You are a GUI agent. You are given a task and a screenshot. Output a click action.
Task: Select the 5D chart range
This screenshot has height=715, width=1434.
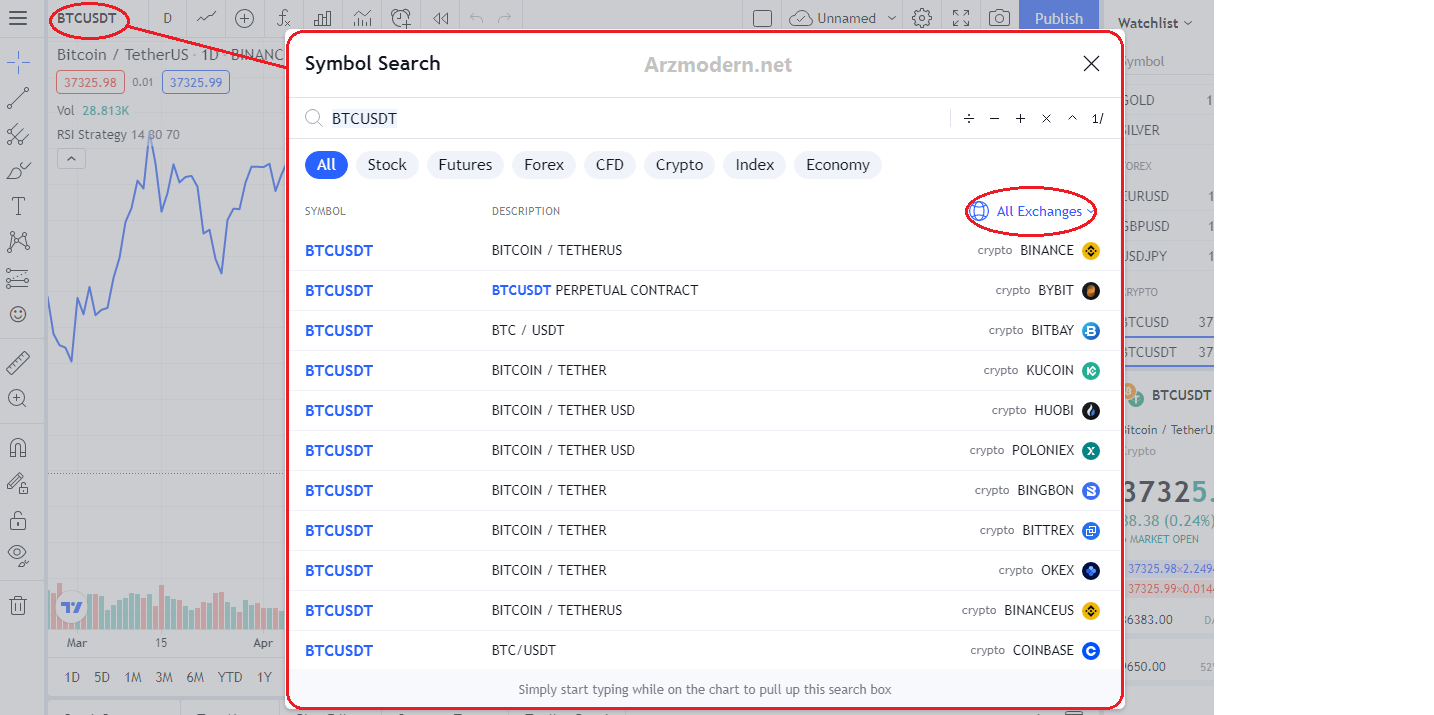(102, 677)
